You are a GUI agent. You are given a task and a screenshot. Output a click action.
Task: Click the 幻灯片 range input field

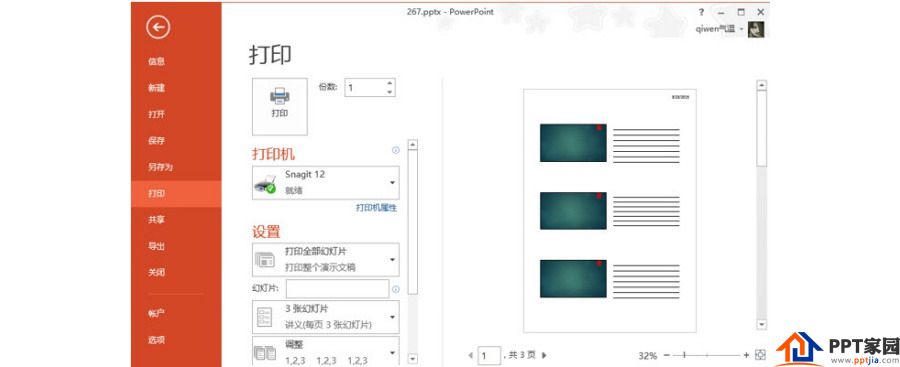click(337, 289)
